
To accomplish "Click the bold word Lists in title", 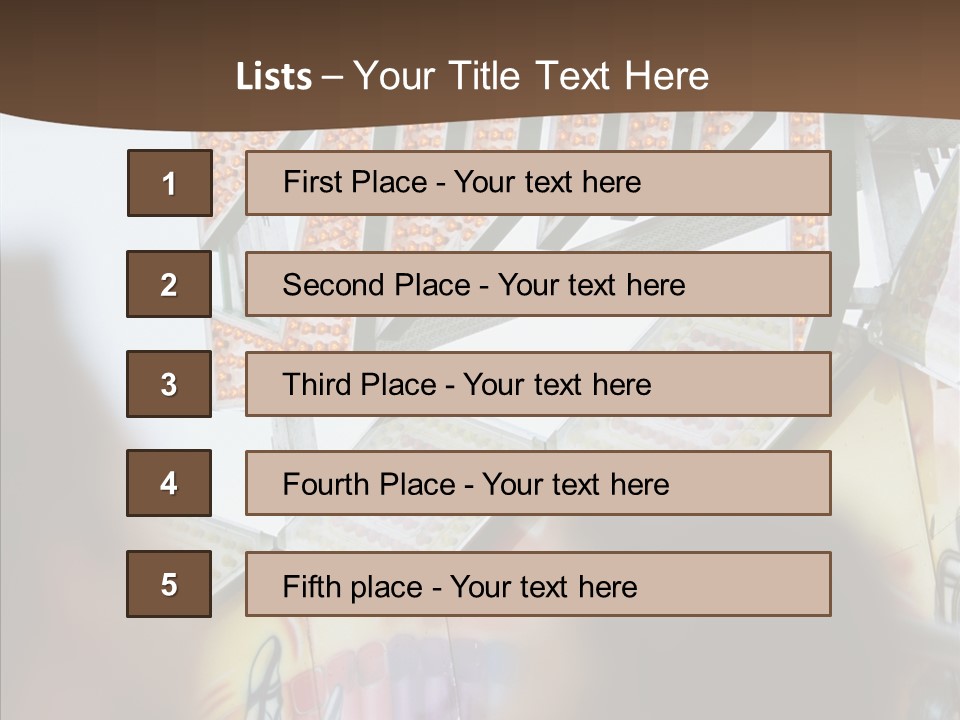I will click(x=274, y=77).
